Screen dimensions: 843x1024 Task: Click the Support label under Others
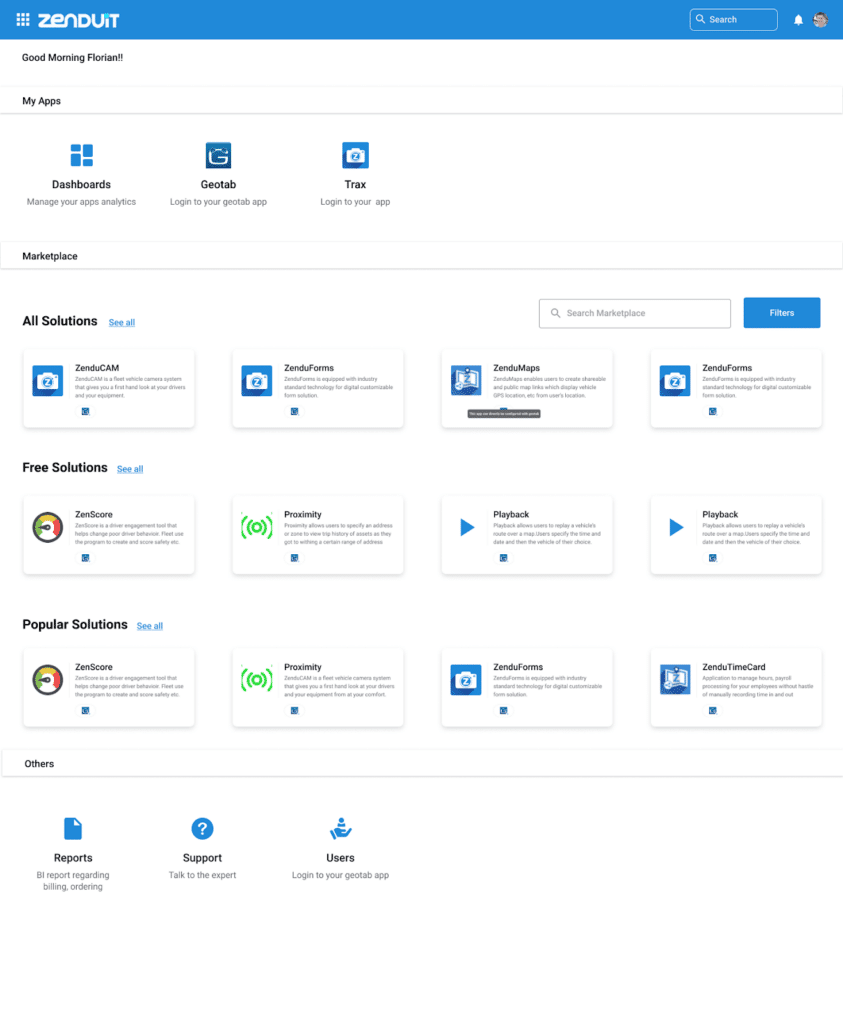point(202,858)
